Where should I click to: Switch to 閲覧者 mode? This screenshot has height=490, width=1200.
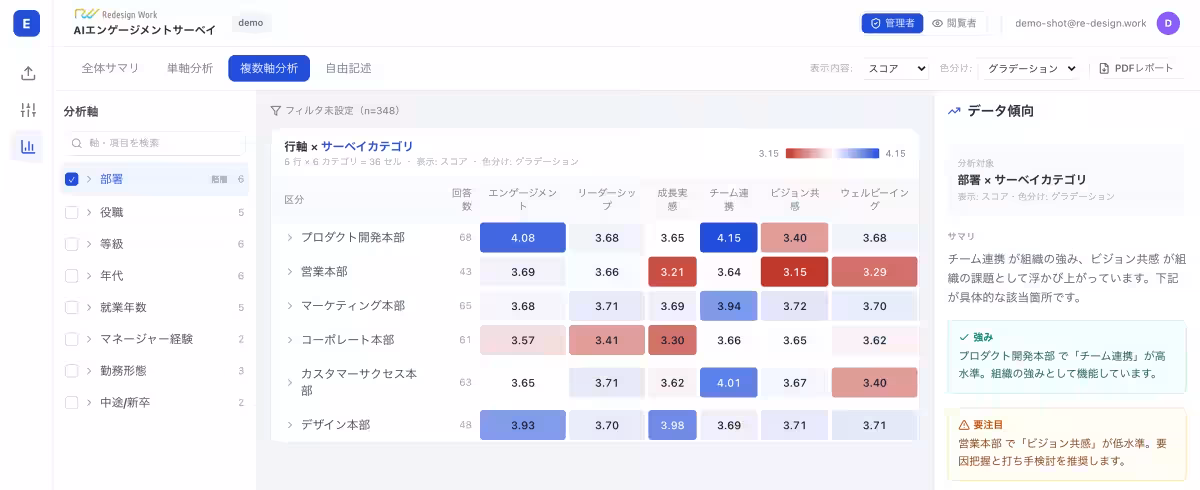pyautogui.click(x=954, y=23)
